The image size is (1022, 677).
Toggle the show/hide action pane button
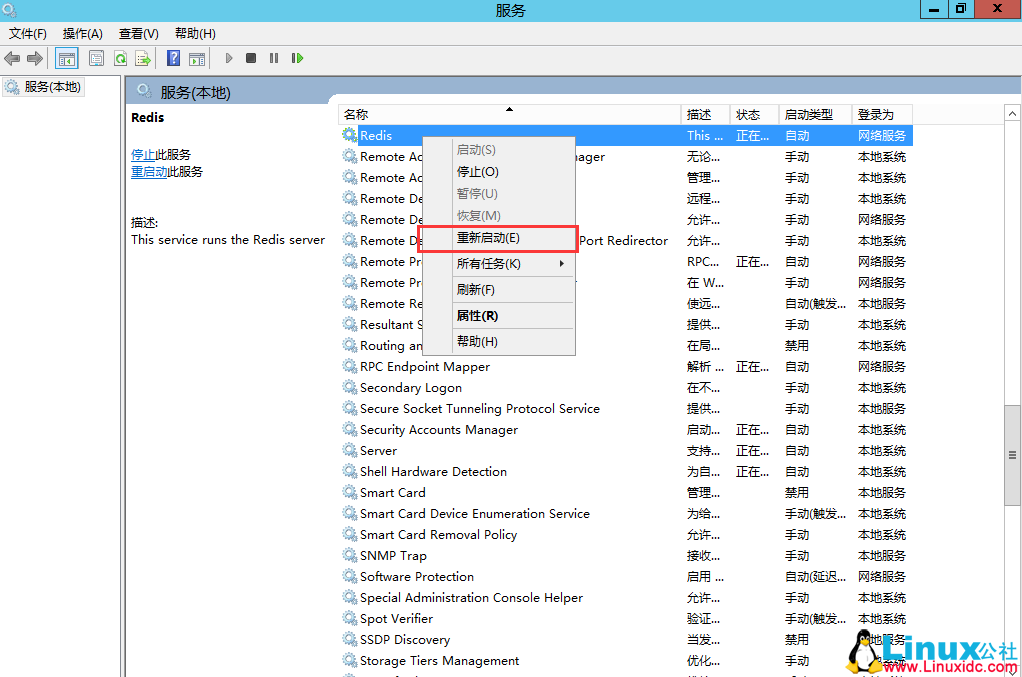tap(197, 58)
